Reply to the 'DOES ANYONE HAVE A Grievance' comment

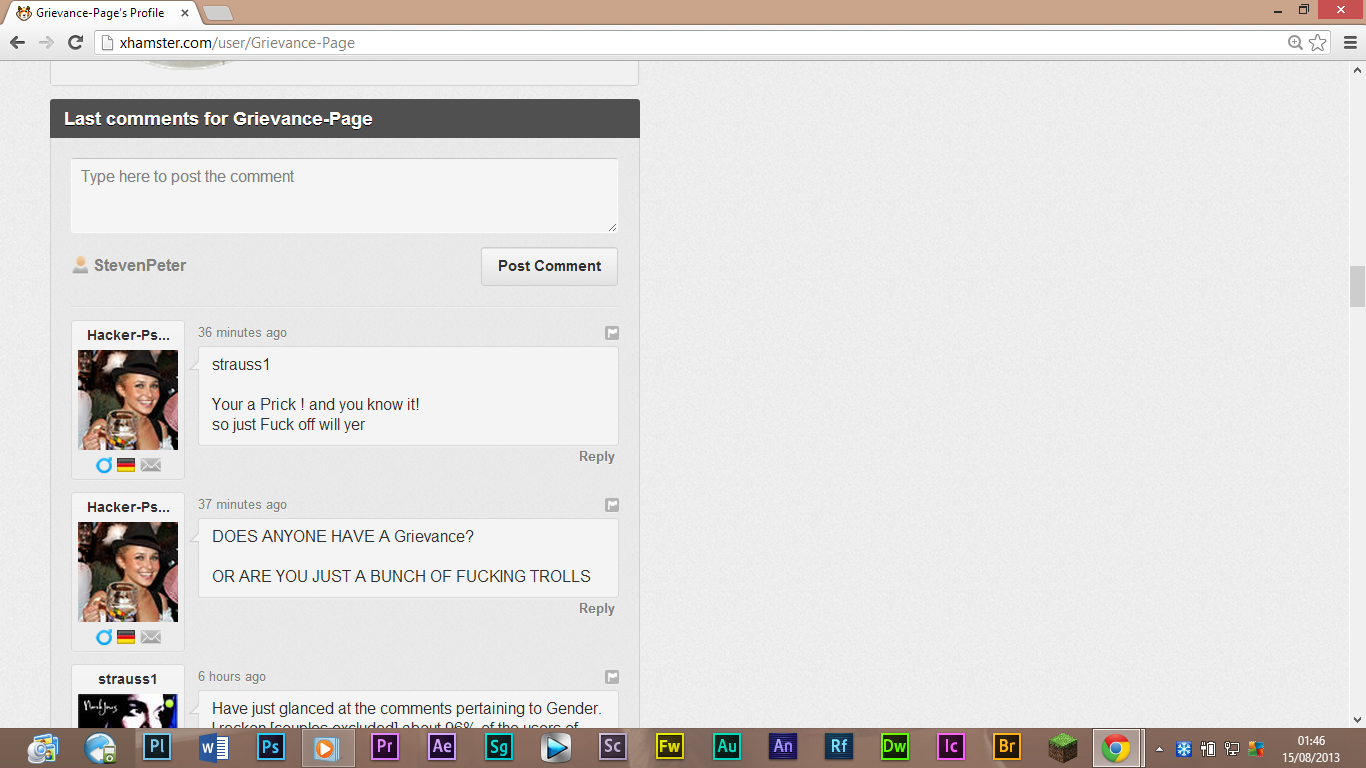point(597,609)
